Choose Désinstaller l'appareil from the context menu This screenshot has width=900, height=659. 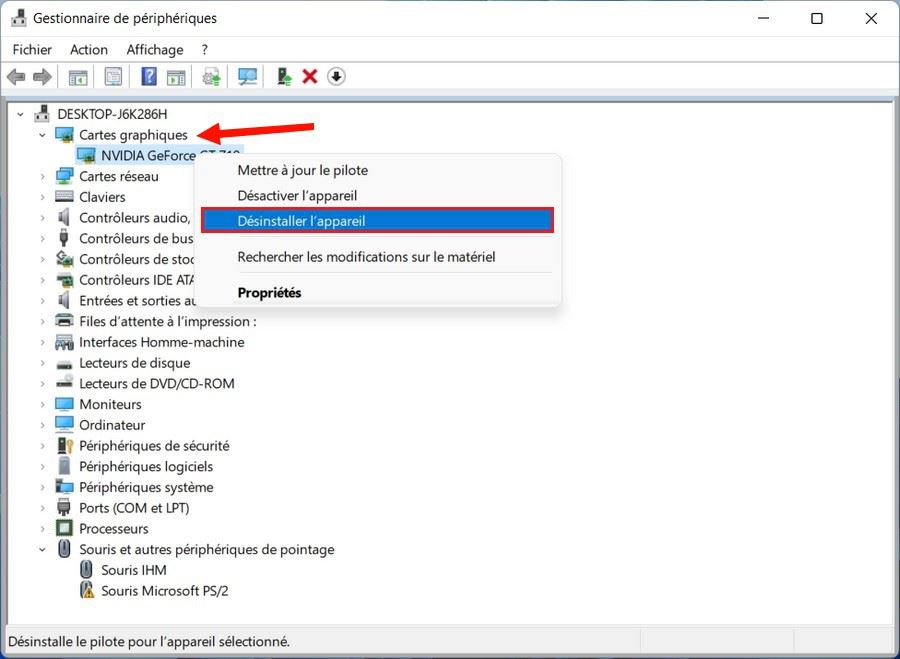click(376, 221)
